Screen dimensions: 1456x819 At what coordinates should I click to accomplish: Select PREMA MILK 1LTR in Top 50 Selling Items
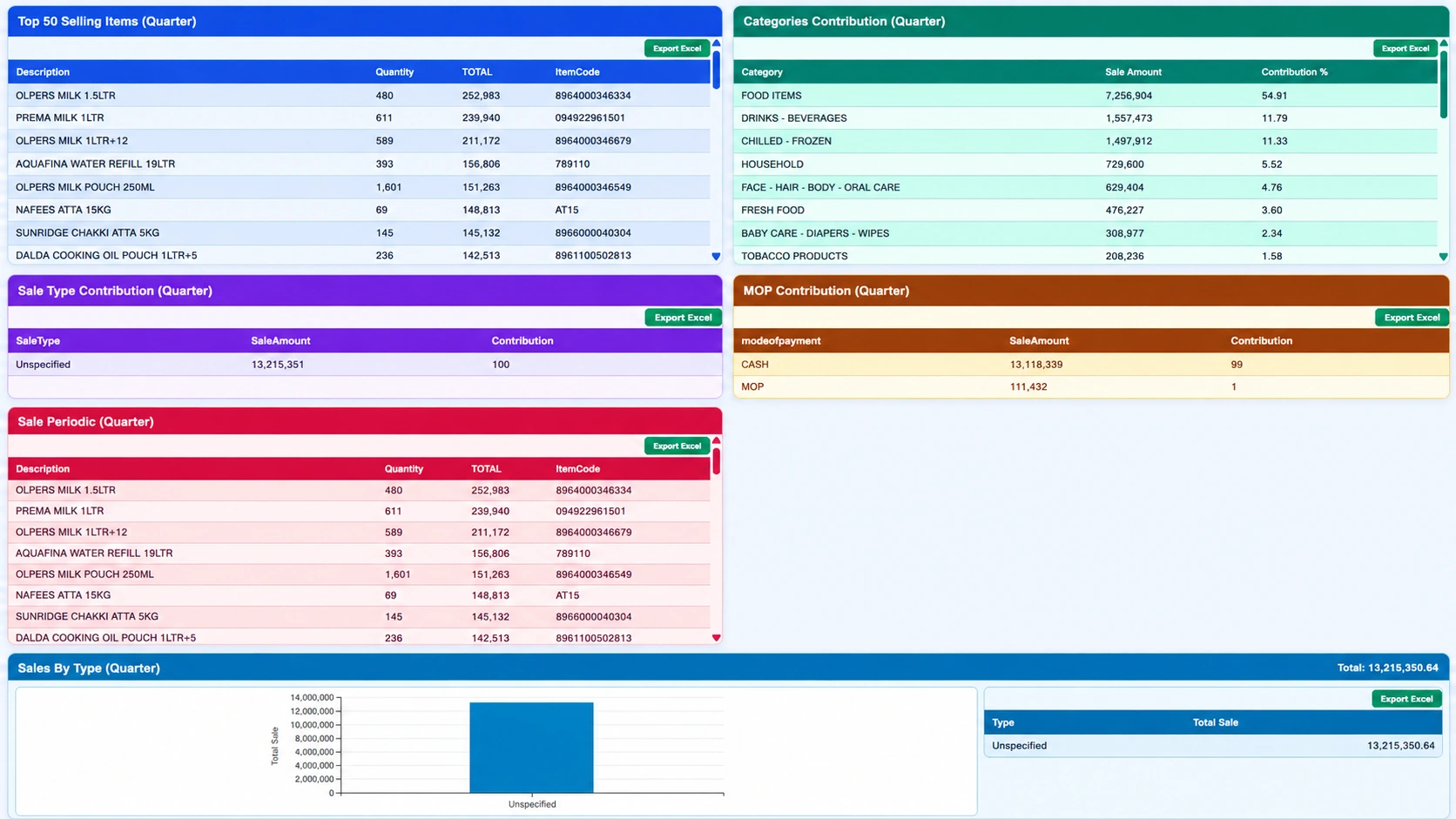(359, 117)
